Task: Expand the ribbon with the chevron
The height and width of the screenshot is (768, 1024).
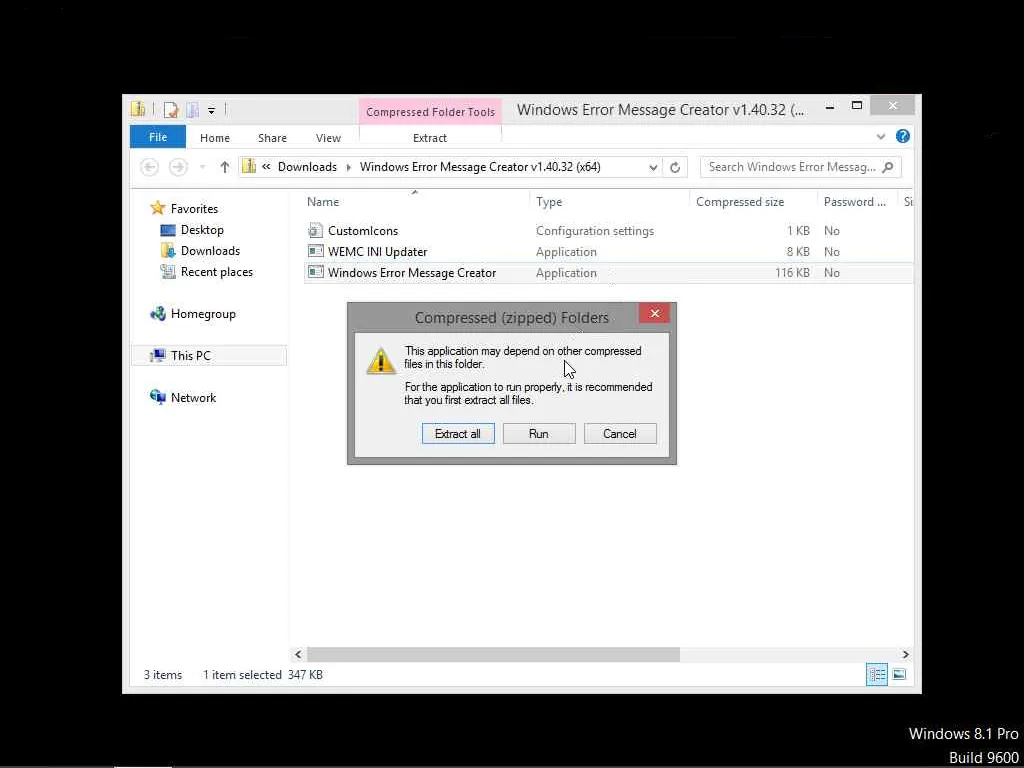Action: [880, 136]
